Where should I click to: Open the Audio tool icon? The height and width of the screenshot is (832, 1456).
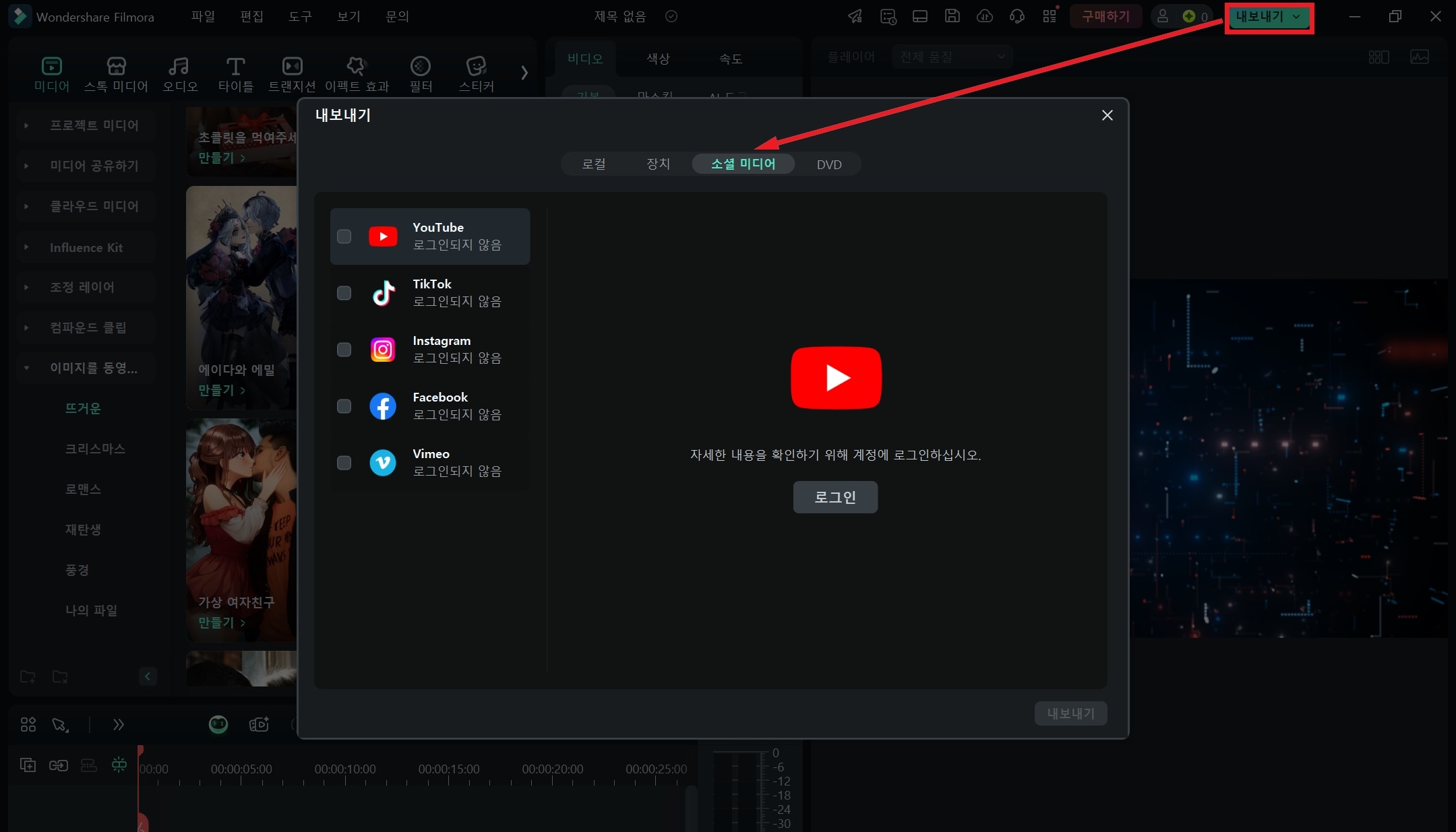point(179,66)
